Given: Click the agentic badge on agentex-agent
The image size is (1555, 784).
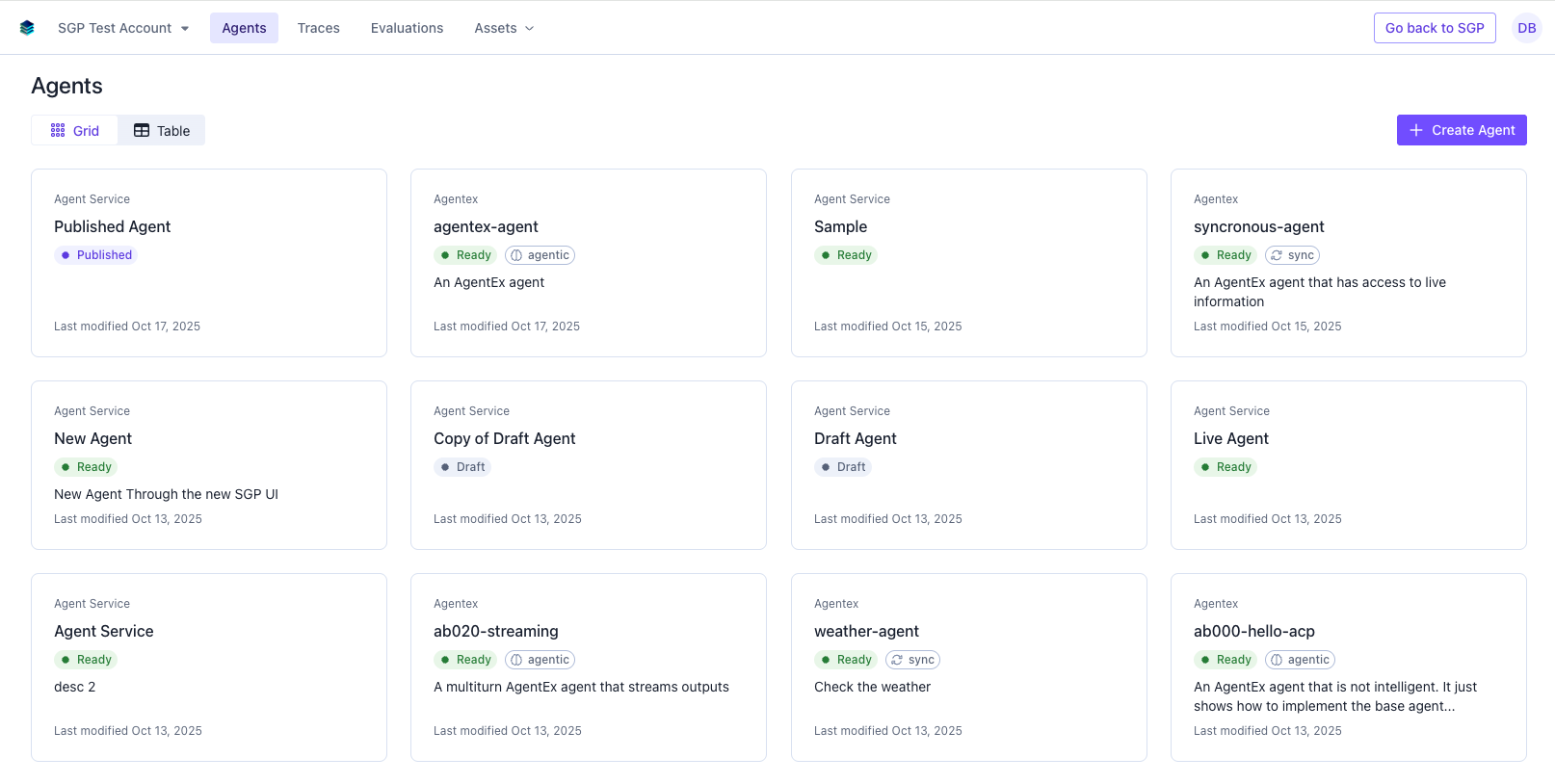Looking at the screenshot, I should click(540, 255).
